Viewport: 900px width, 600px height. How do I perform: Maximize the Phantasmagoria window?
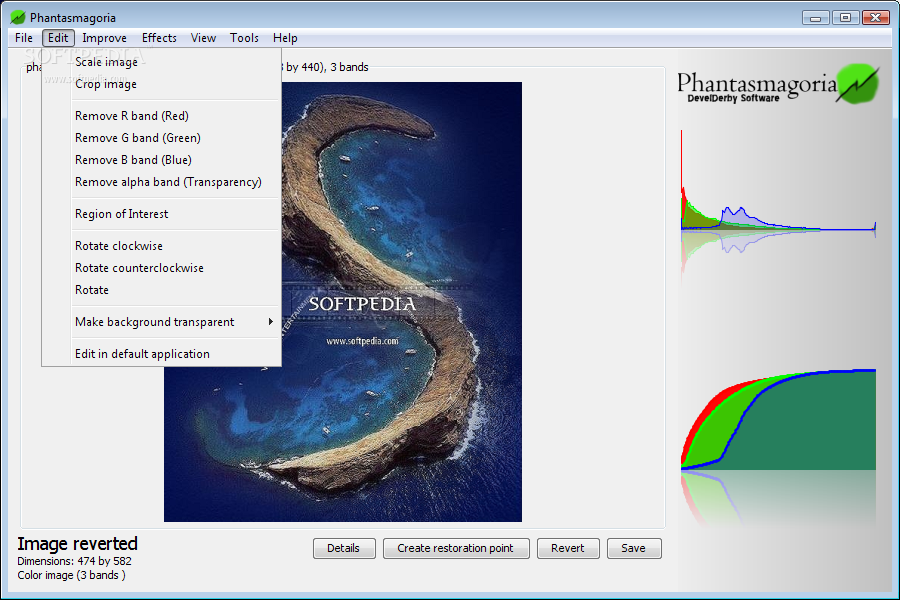click(845, 18)
